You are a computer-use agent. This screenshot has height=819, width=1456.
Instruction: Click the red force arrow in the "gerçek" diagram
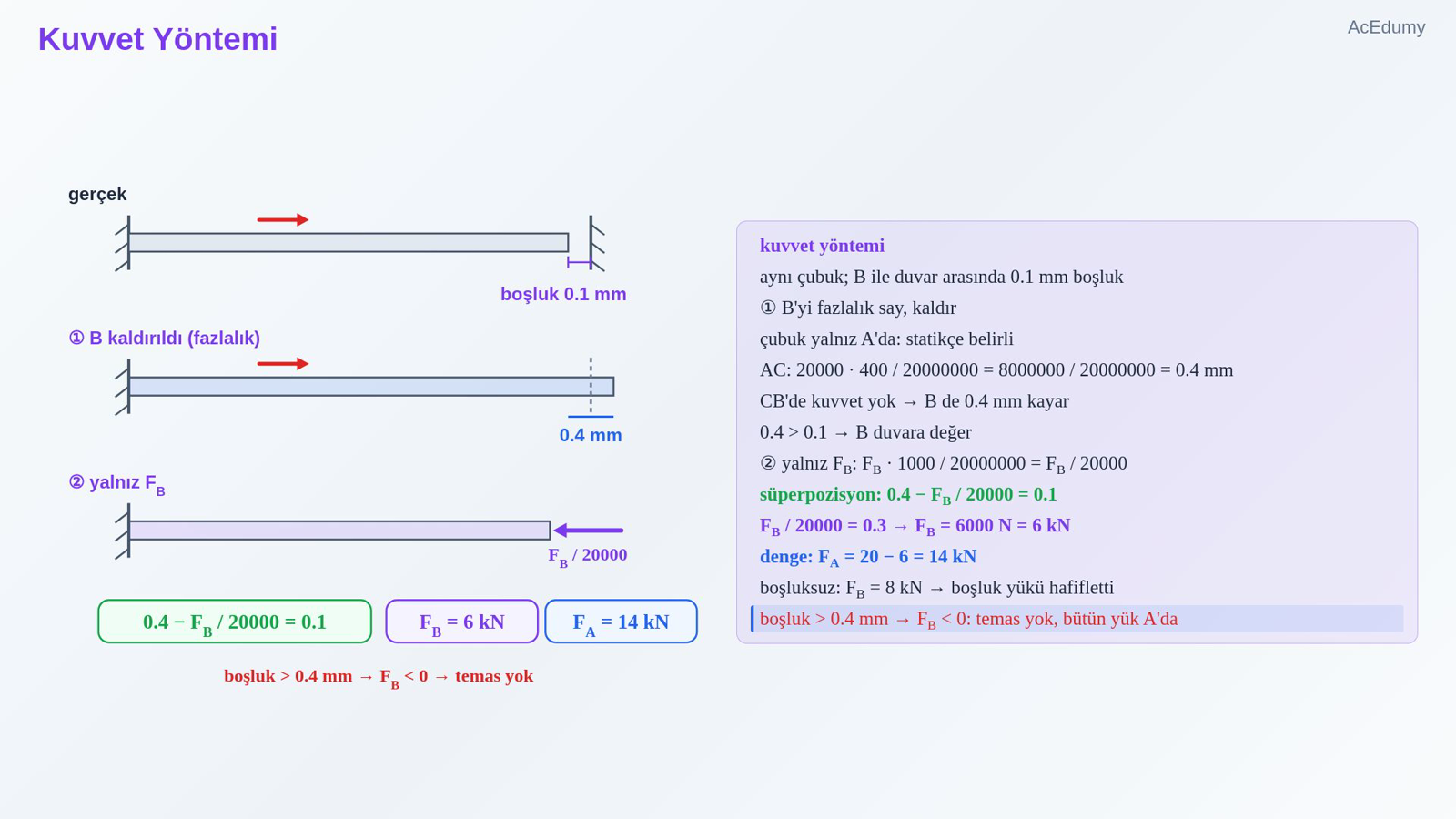[x=283, y=219]
